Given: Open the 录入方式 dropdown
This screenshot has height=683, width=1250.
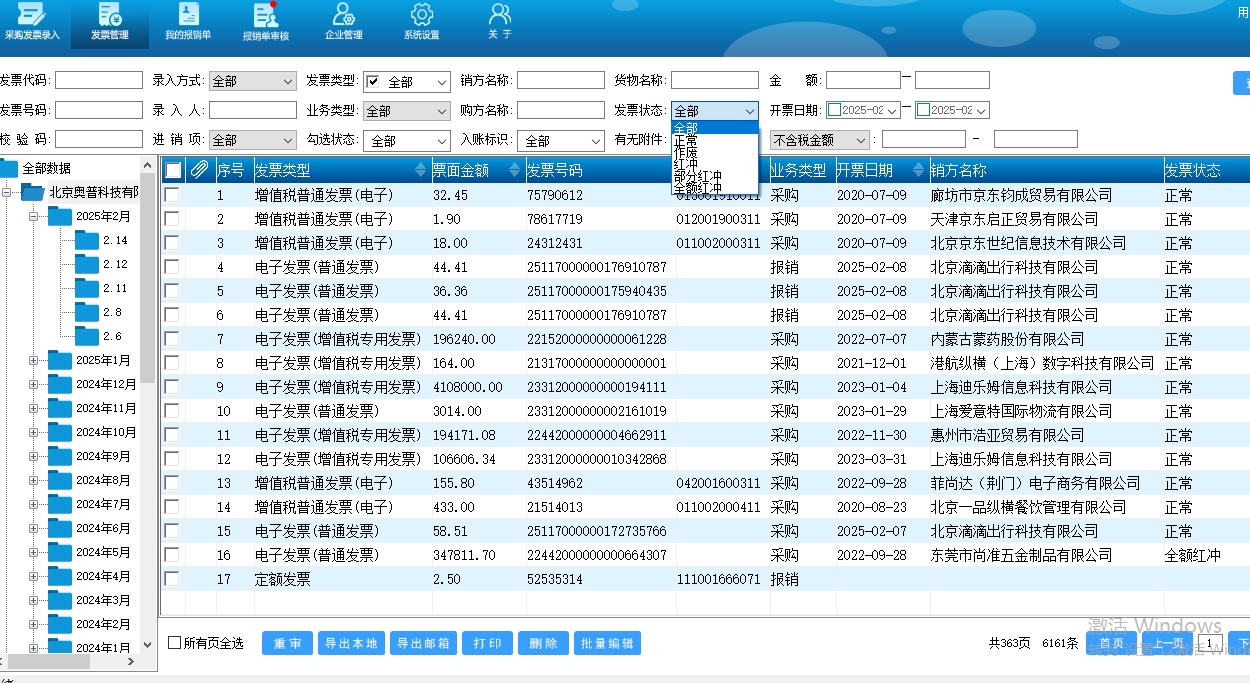Looking at the screenshot, I should (x=253, y=81).
